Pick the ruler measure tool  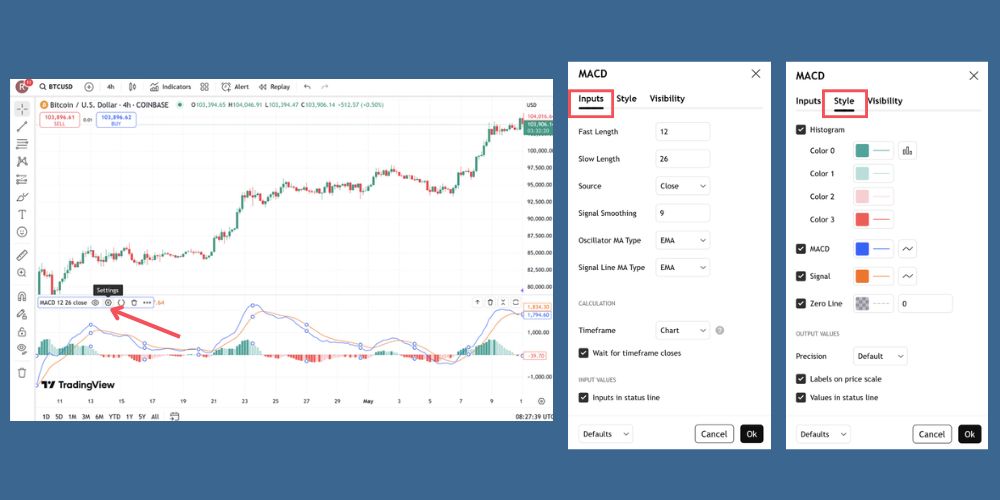coord(22,255)
